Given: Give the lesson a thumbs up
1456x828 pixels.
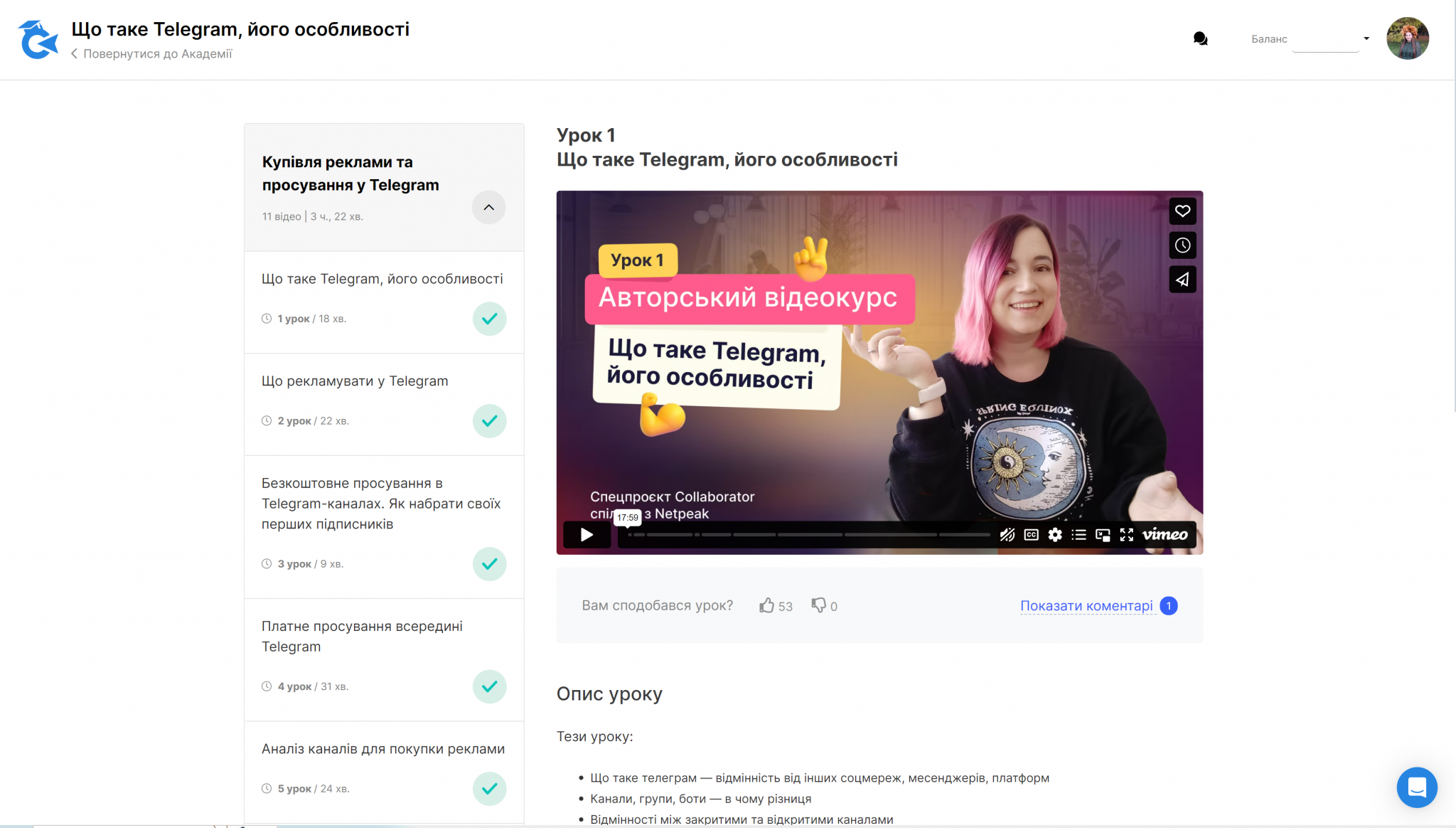Looking at the screenshot, I should 766,605.
